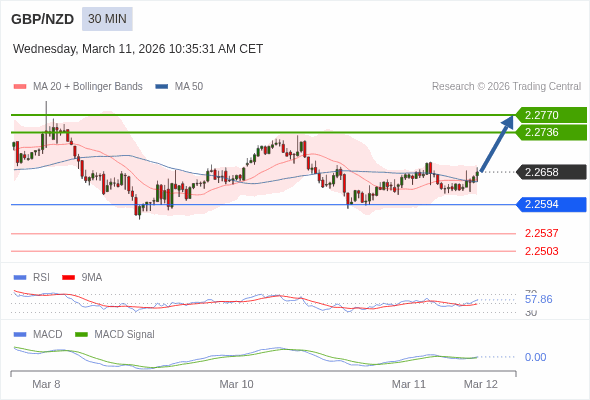This screenshot has height=400, width=590.
Task: Click the 2.2658 current price tag
Action: tap(551, 172)
